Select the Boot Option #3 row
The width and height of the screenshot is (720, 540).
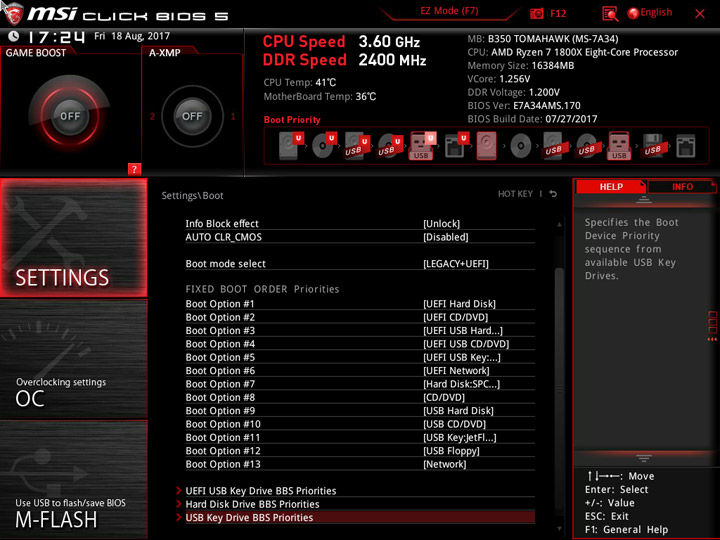pyautogui.click(x=360, y=331)
